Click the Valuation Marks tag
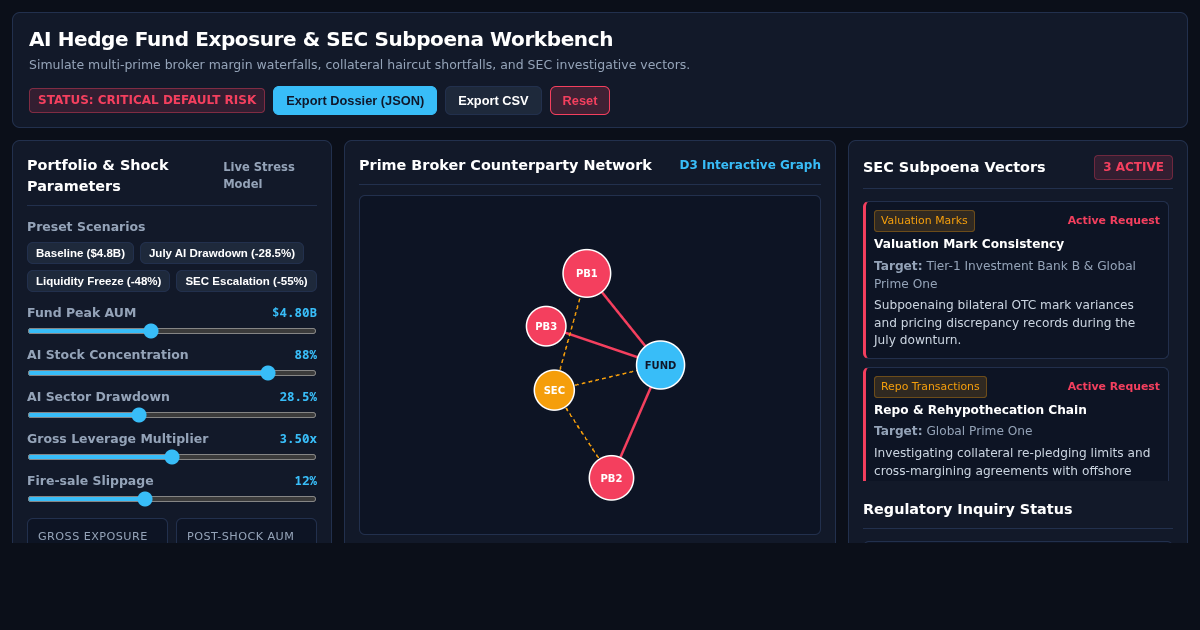The image size is (1200, 630). tap(924, 221)
